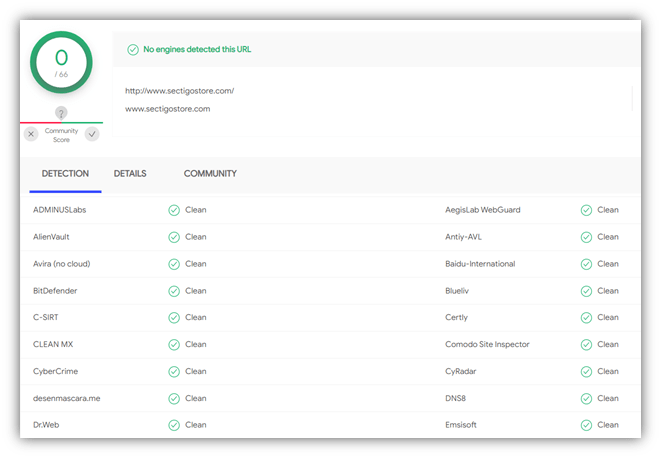Select the Comodo Site Inspector engine name
Viewport: 661px width, 458px height.
pos(487,344)
